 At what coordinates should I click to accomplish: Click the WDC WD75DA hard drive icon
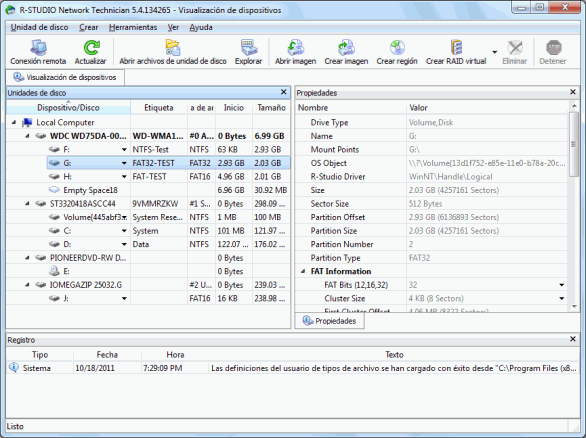click(x=40, y=136)
